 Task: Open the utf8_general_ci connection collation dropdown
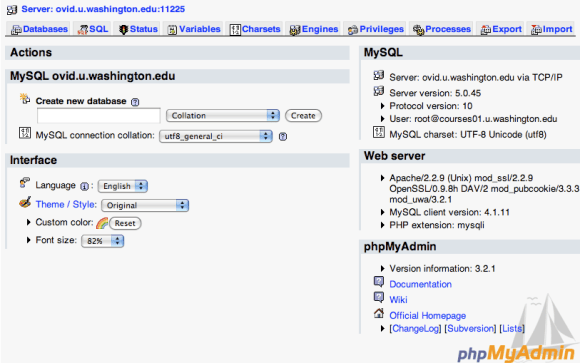click(216, 136)
